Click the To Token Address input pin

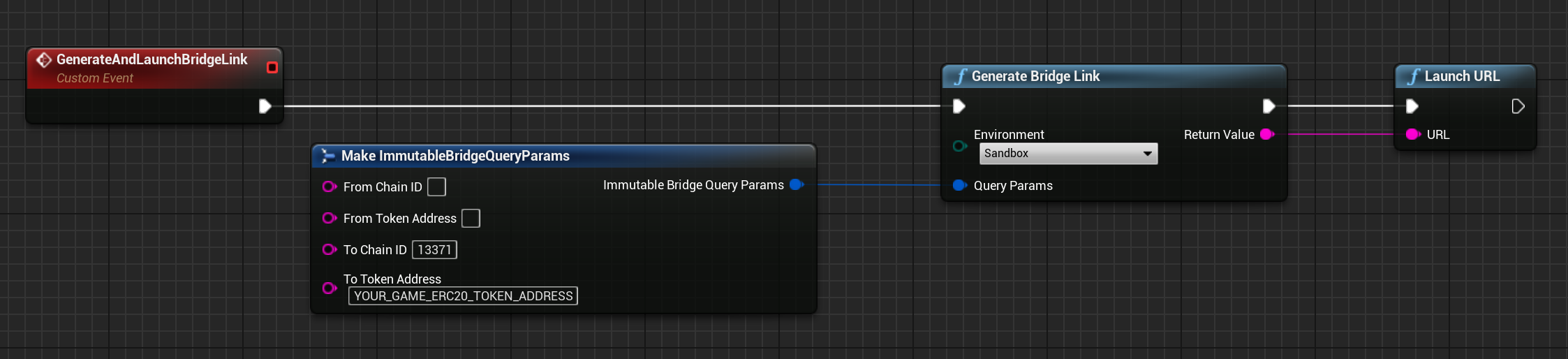[x=330, y=288]
